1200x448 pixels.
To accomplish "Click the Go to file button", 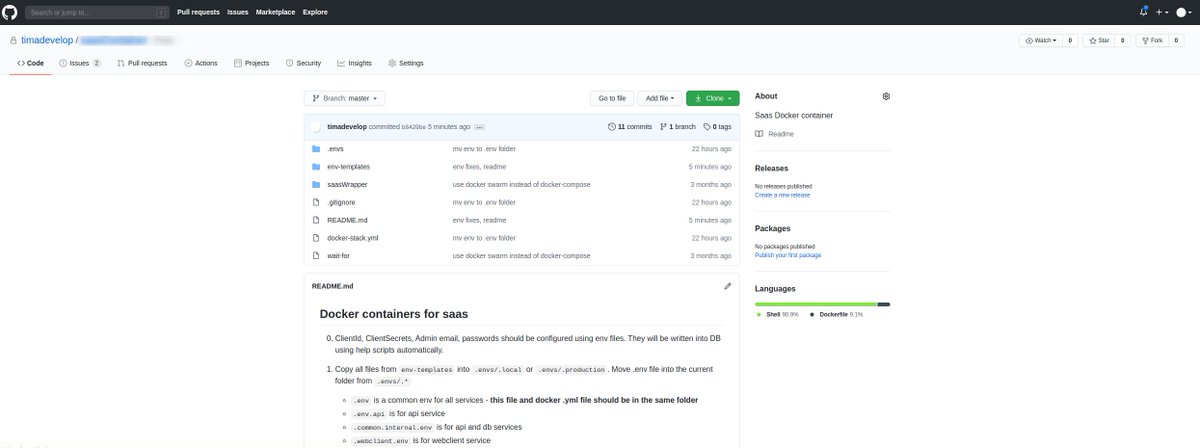I will point(612,98).
